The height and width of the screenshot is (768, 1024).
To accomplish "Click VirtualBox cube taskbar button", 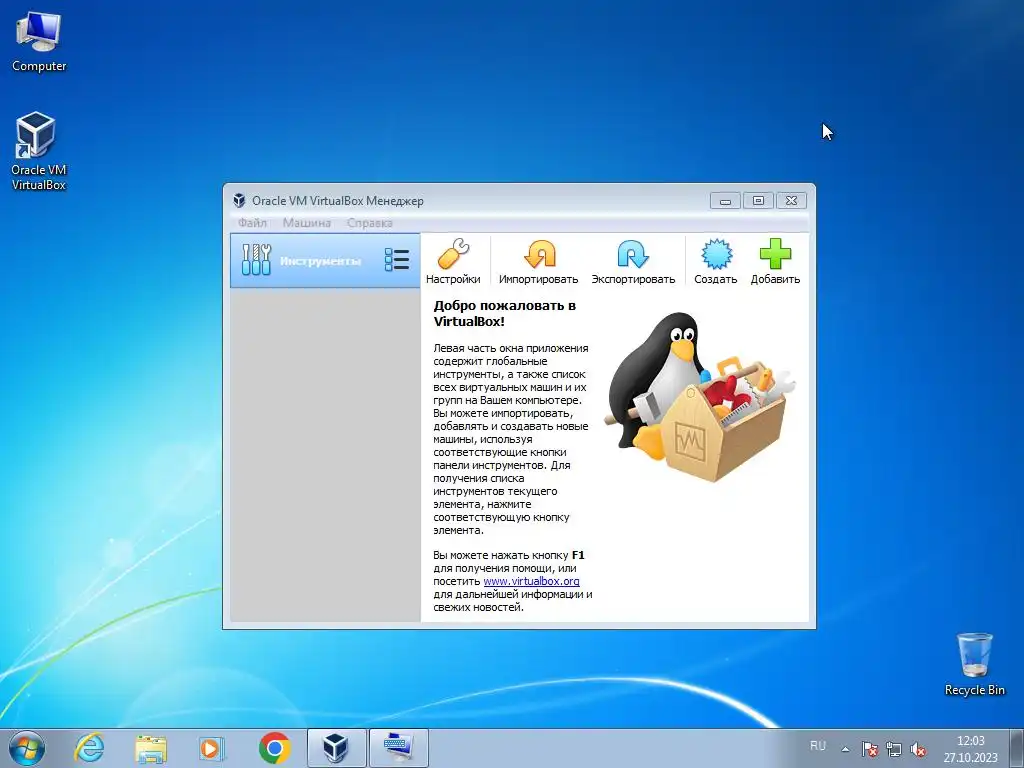I will pyautogui.click(x=336, y=748).
